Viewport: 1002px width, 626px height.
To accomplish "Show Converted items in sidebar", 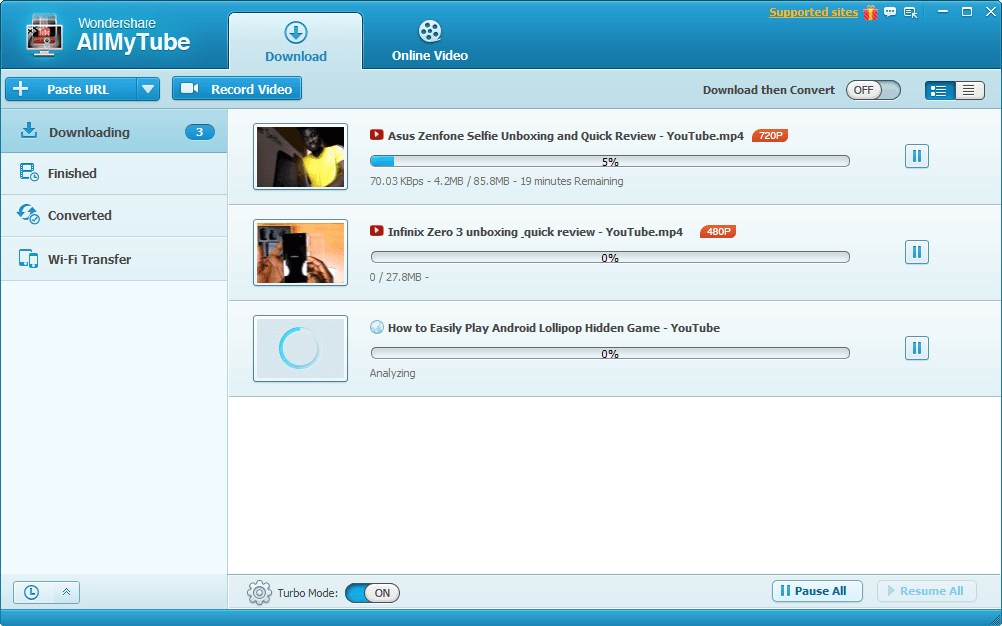I will pos(114,215).
